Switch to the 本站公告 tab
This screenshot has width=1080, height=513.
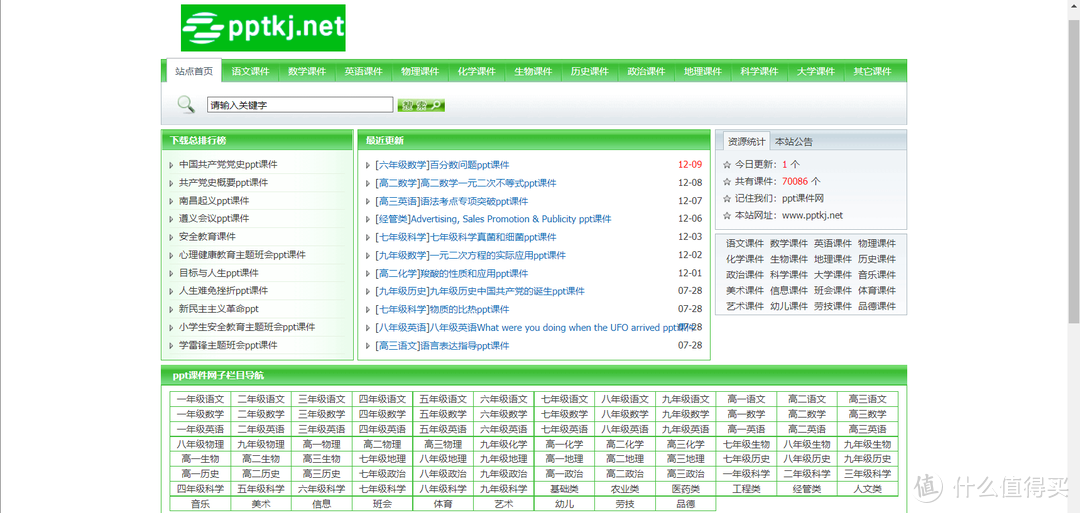pyautogui.click(x=793, y=142)
